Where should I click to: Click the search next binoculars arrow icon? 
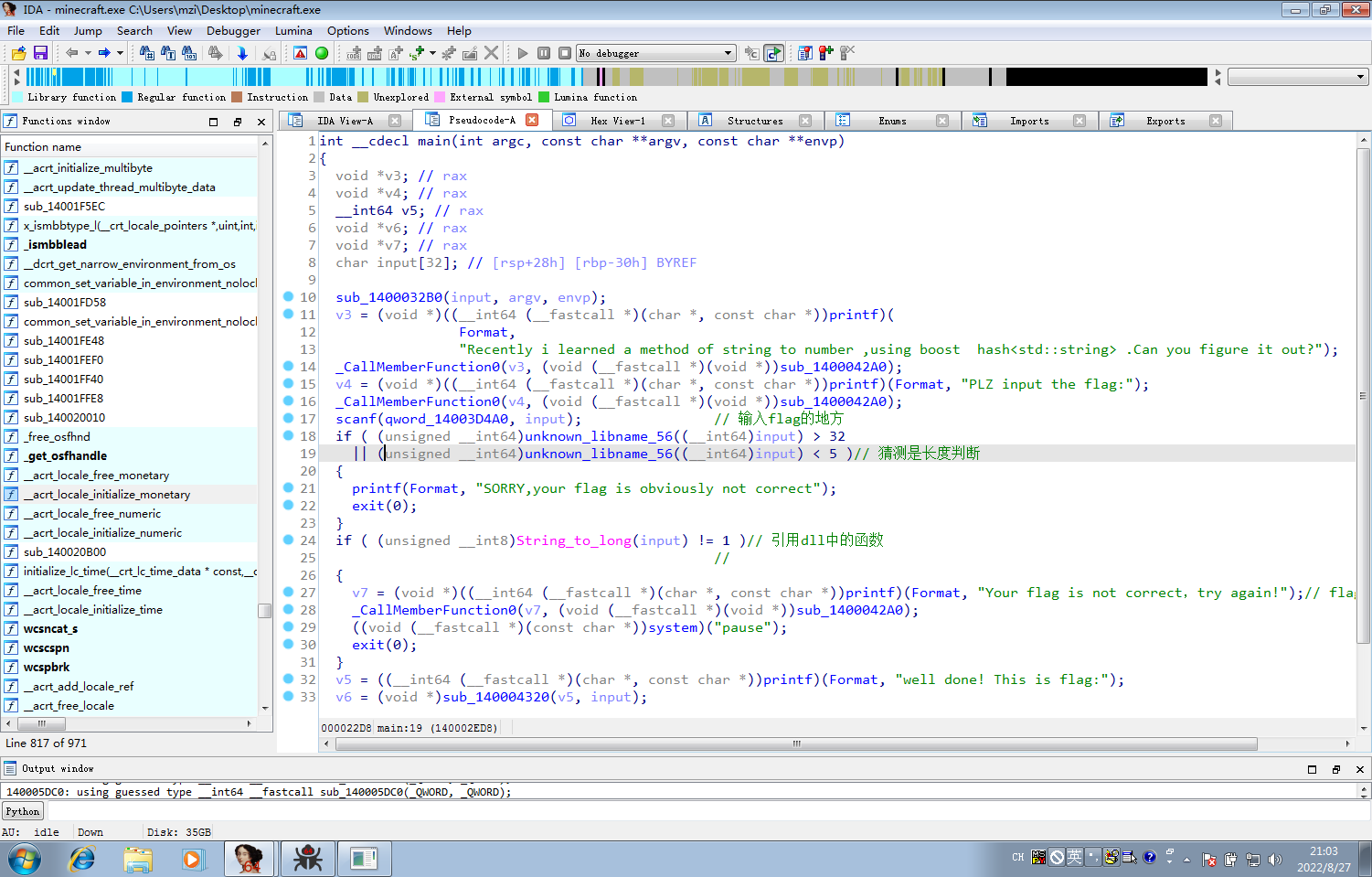[216, 53]
